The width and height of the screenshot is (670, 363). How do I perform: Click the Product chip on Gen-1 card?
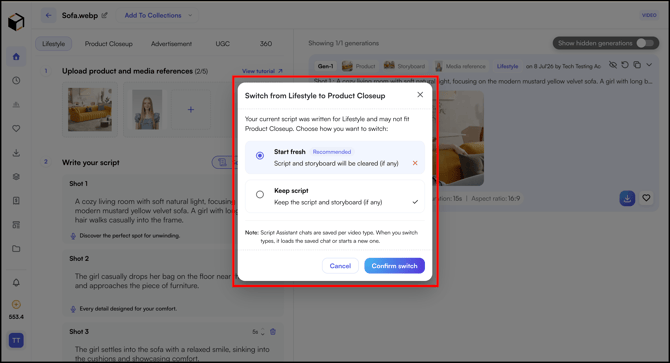359,66
